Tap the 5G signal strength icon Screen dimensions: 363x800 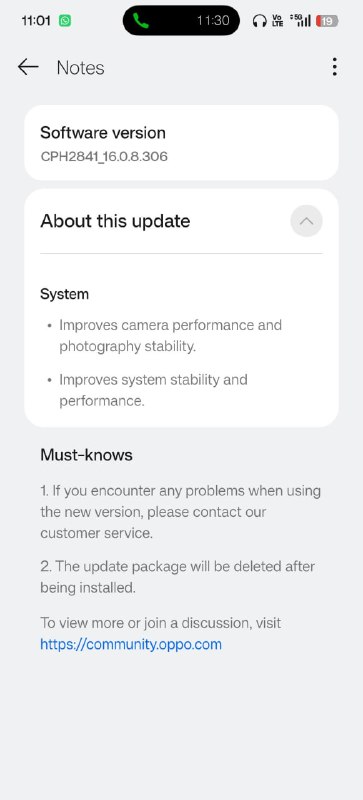300,20
